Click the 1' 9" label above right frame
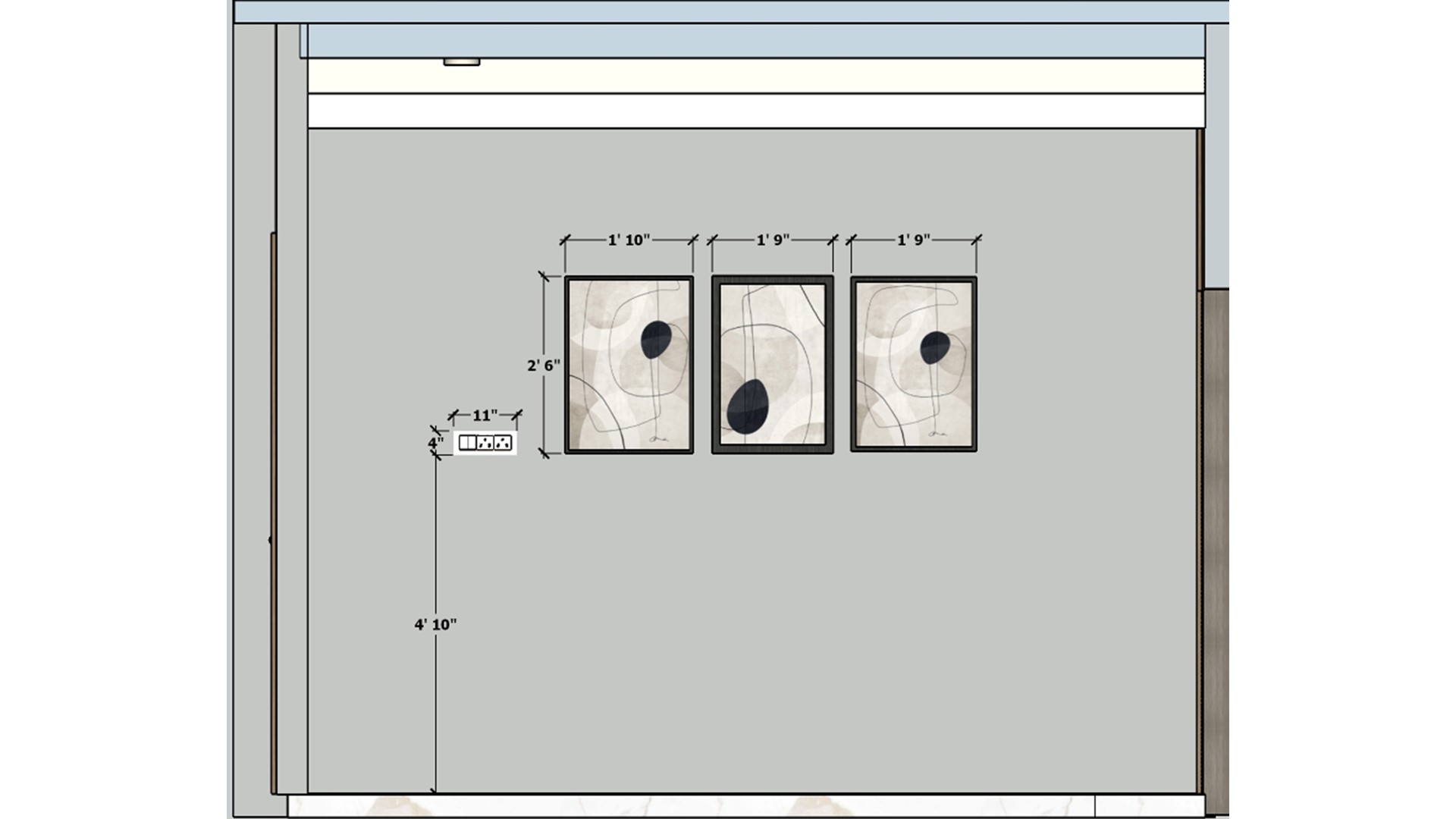The height and width of the screenshot is (819, 1456). point(914,240)
